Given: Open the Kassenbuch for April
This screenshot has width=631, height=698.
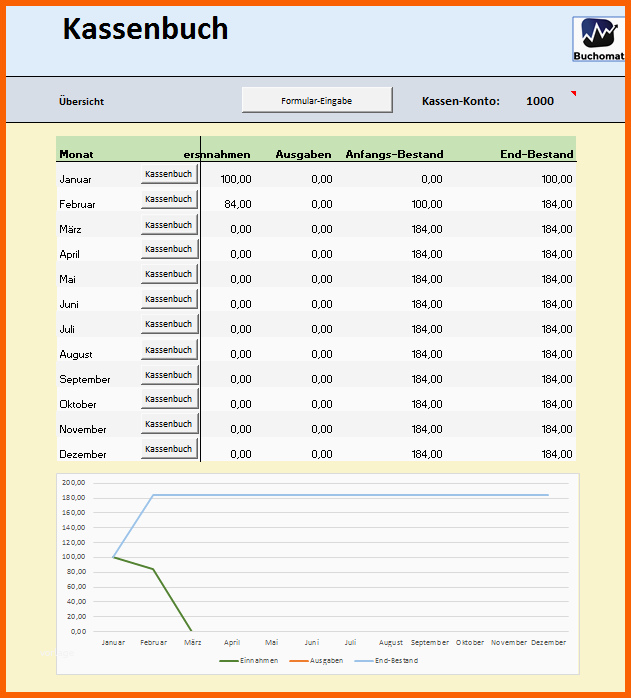Looking at the screenshot, I should click(x=169, y=249).
